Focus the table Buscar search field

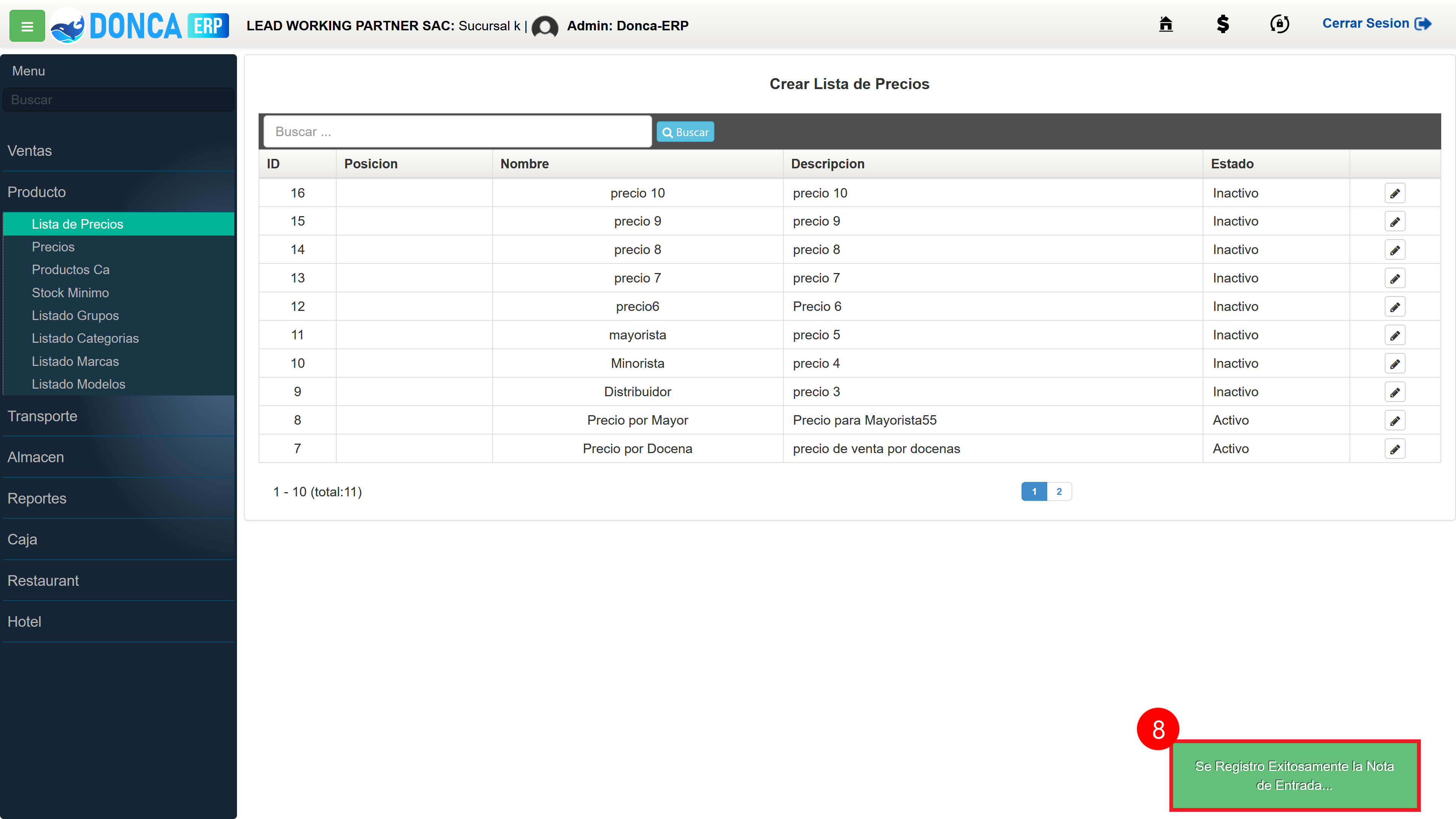click(457, 132)
